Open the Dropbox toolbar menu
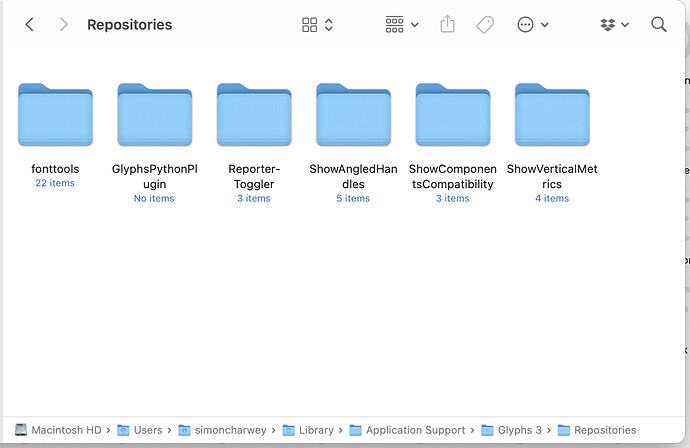Screen dimensions: 690x448 click(614, 25)
